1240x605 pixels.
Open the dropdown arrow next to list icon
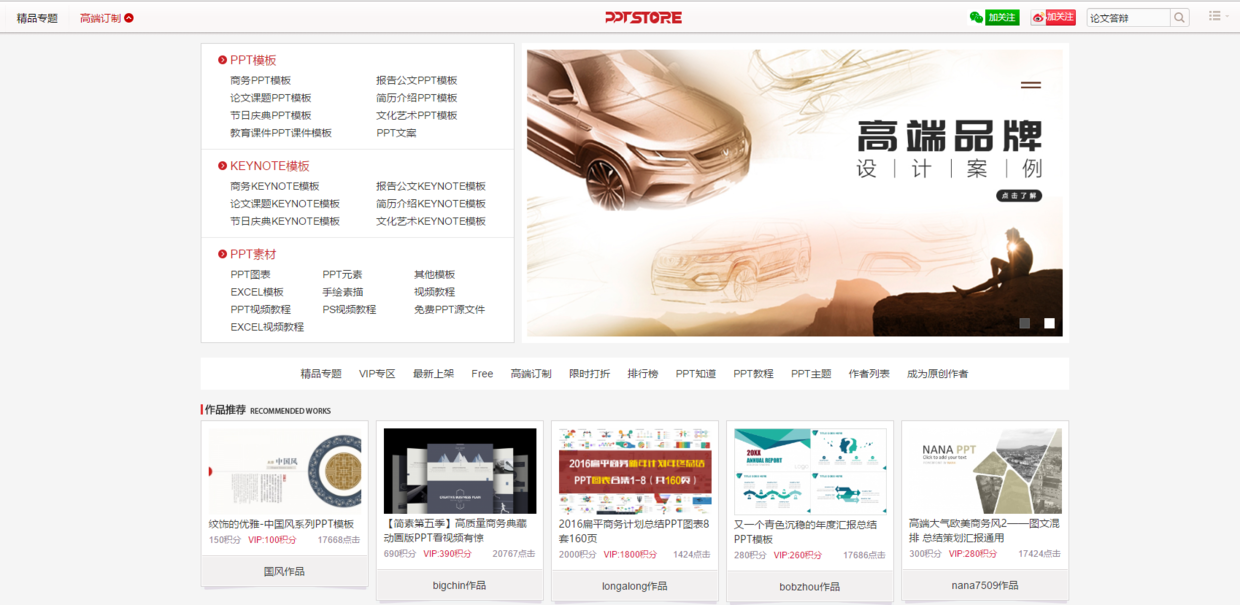pyautogui.click(x=1229, y=16)
